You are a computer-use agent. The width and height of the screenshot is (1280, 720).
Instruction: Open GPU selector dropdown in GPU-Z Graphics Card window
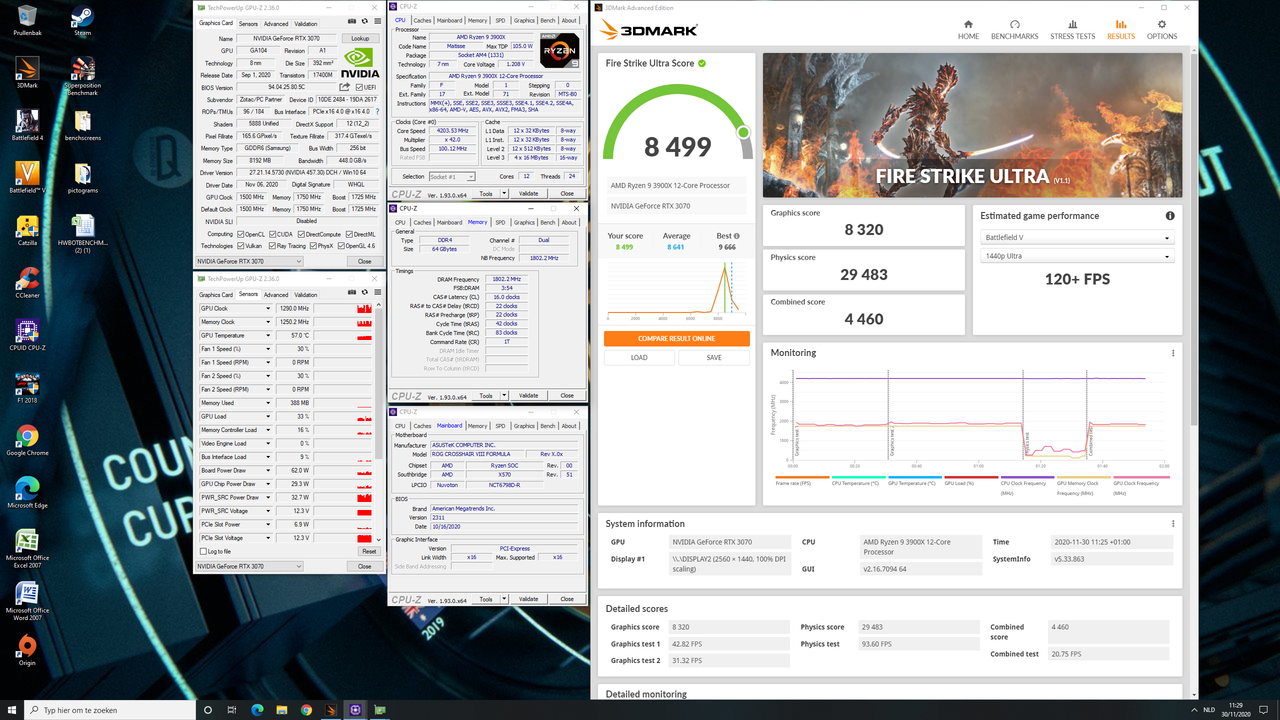[x=249, y=261]
